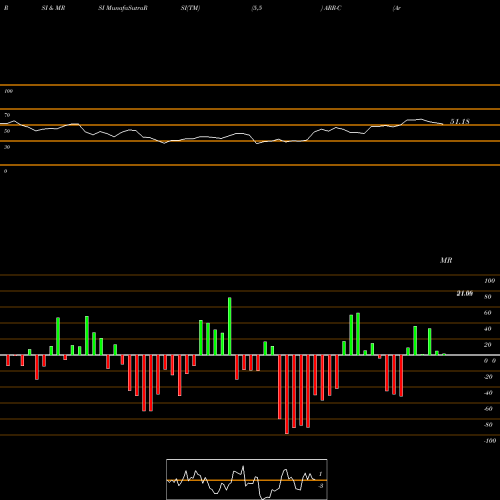Viewport: 500px width, 500px height.
Task: Click the 80 label on the MR axis
Action: (488, 297)
